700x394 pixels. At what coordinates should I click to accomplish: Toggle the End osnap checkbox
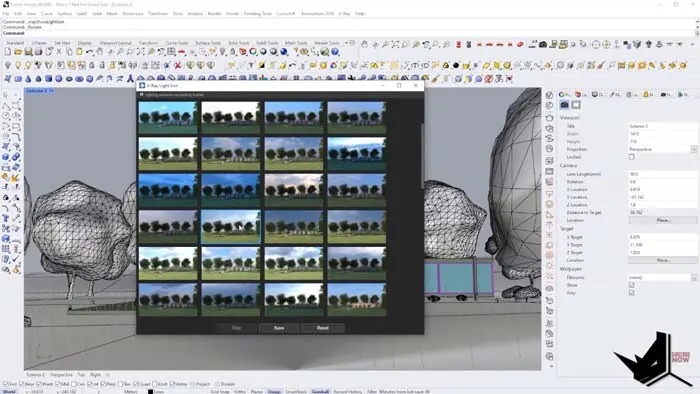5,384
